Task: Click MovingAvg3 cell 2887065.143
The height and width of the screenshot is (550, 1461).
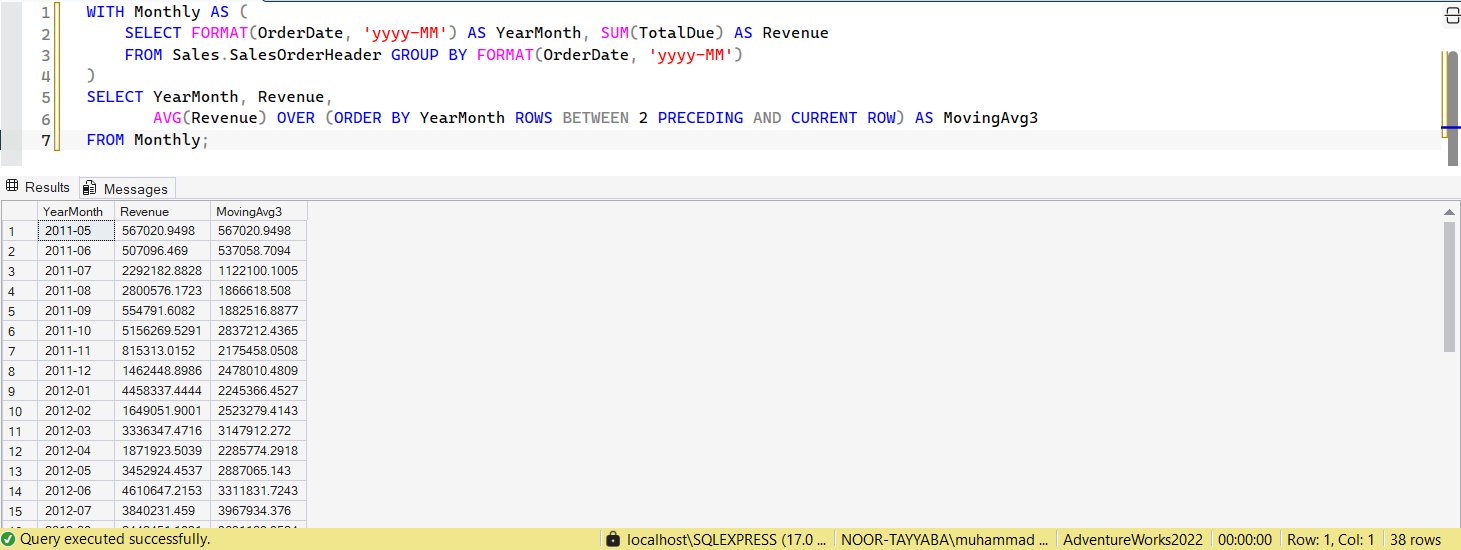Action: [x=258, y=471]
